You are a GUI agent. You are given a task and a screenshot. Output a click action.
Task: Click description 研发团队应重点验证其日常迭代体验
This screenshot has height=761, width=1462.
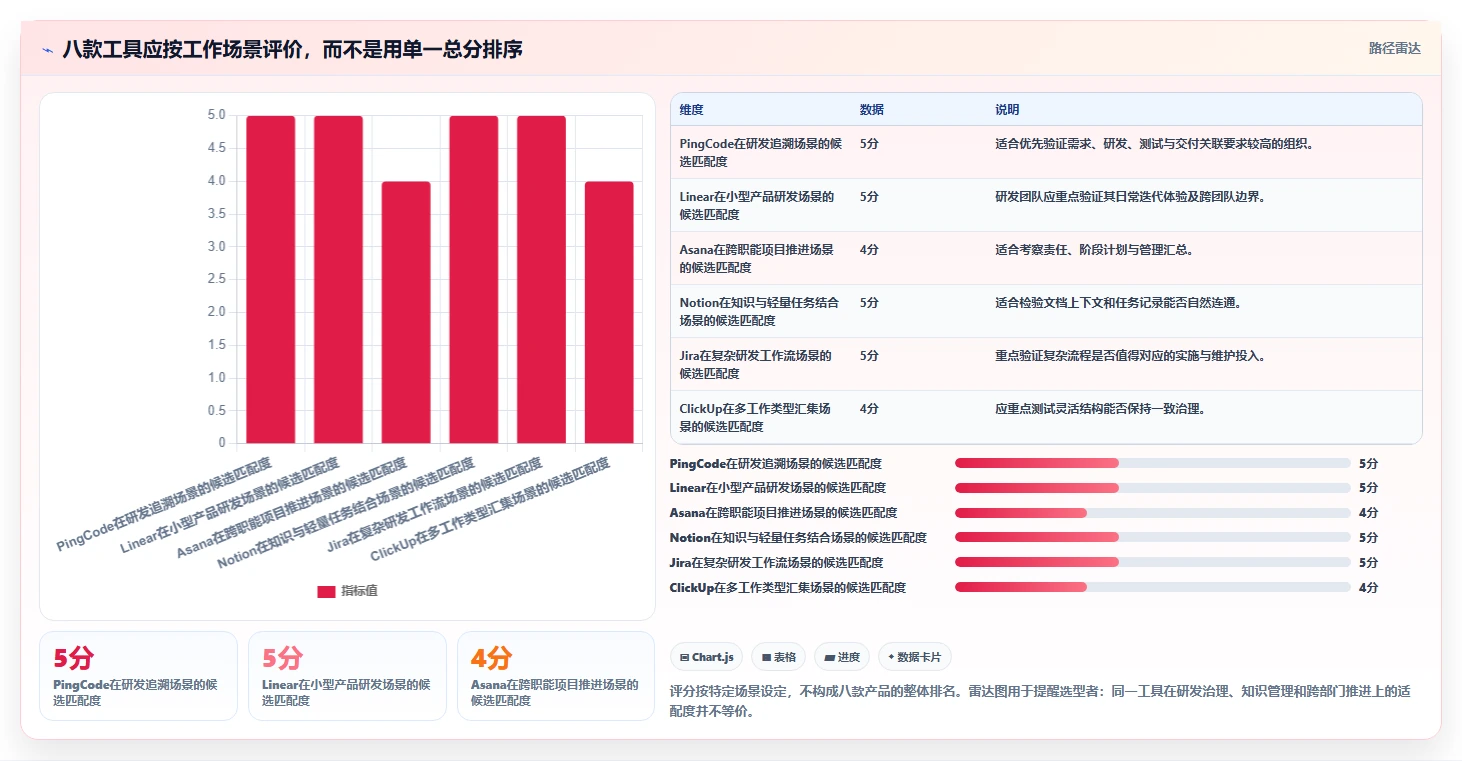click(x=1131, y=197)
